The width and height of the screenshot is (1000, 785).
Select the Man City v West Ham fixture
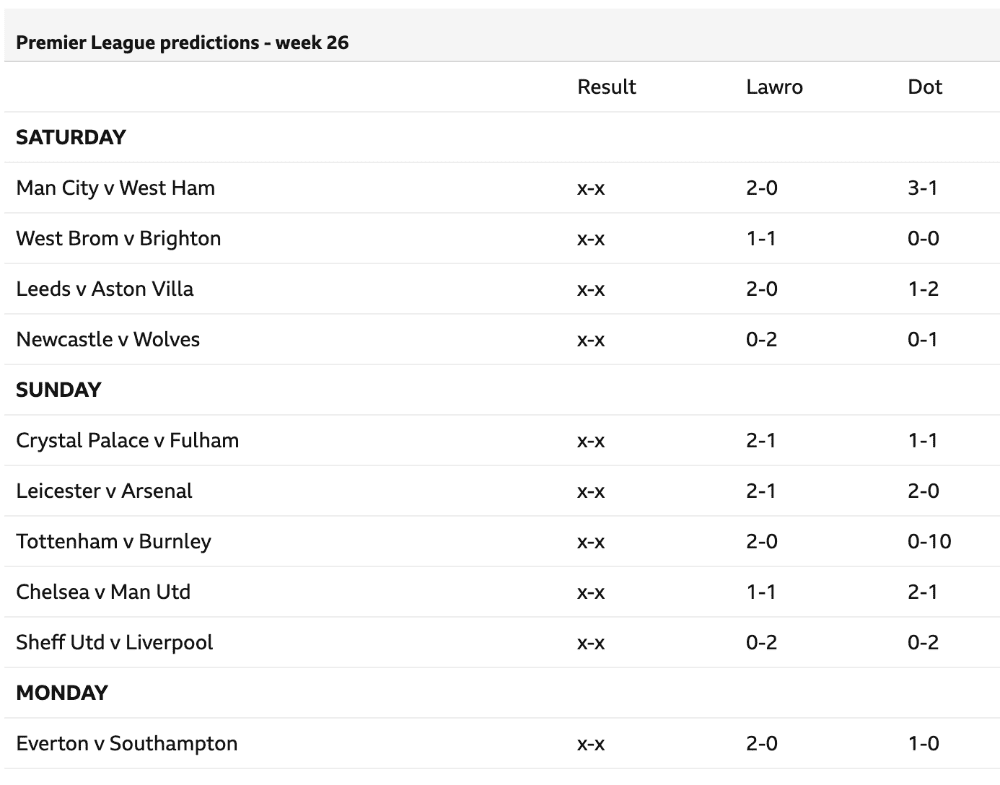pyautogui.click(x=115, y=187)
